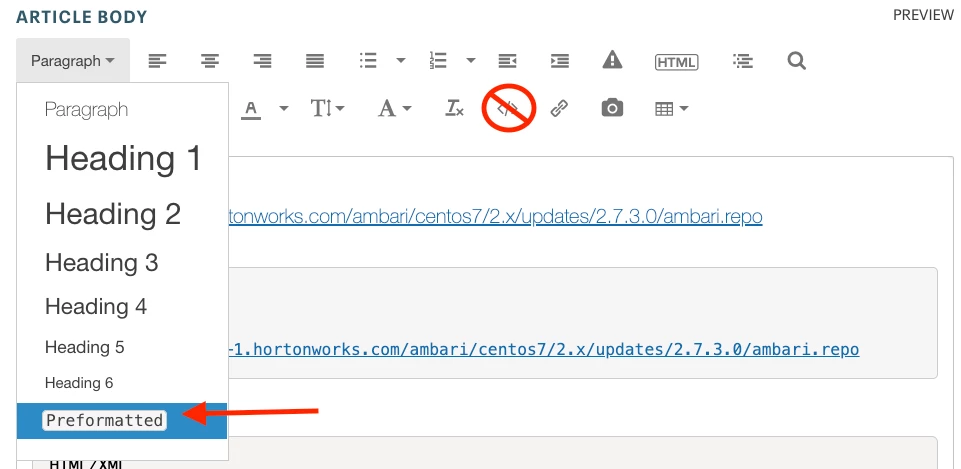Insert a numbered list
Screen dimensions: 961x469
438,61
